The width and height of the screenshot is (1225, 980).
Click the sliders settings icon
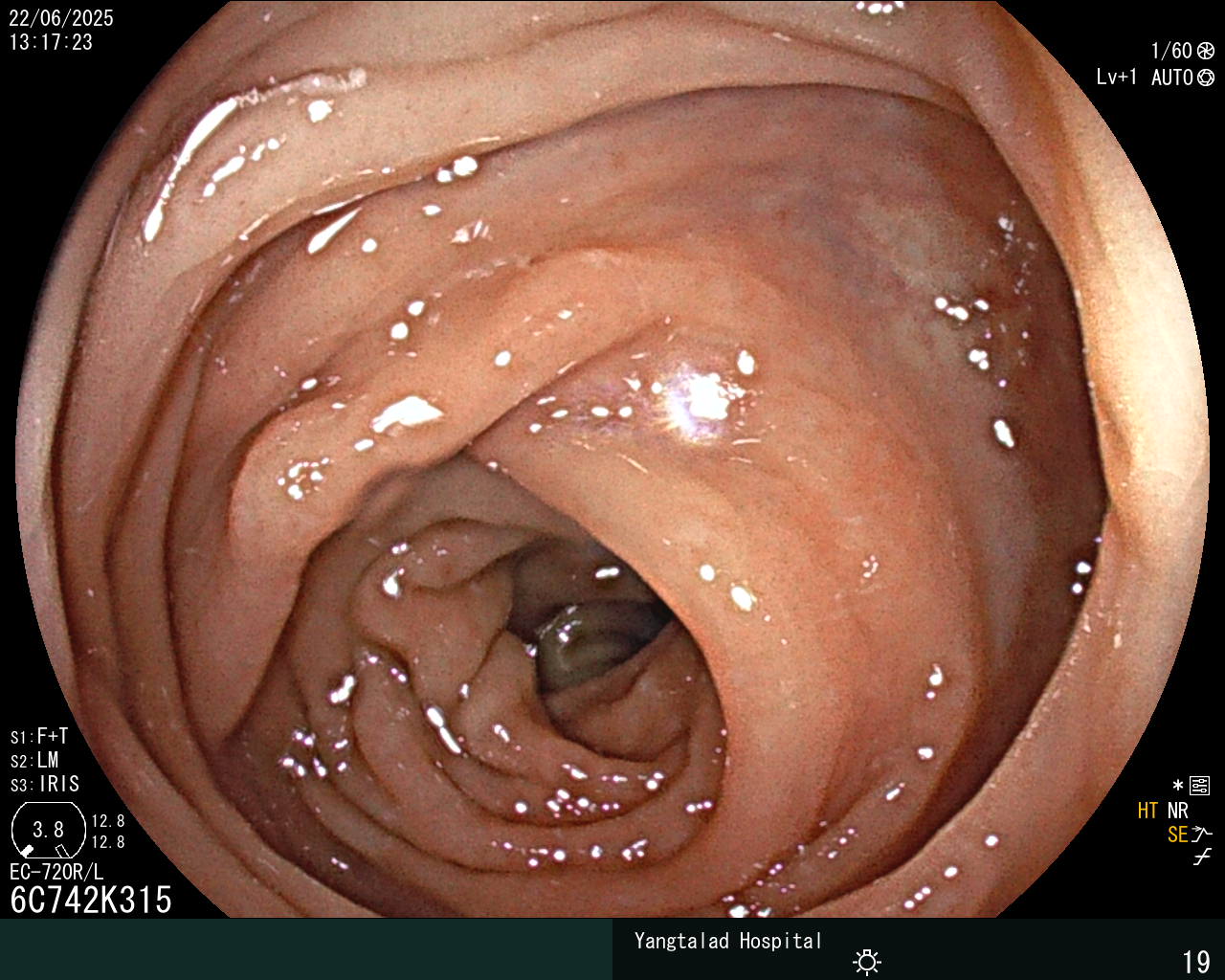[x=1199, y=787]
